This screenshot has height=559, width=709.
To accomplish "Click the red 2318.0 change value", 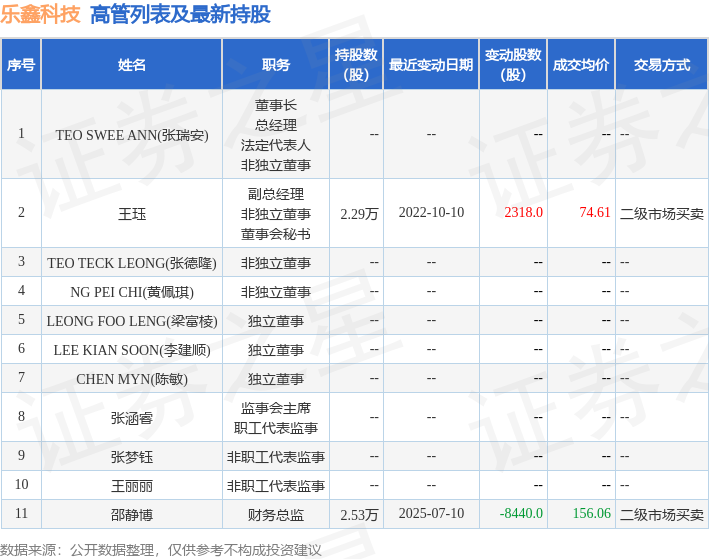I will (x=523, y=213).
